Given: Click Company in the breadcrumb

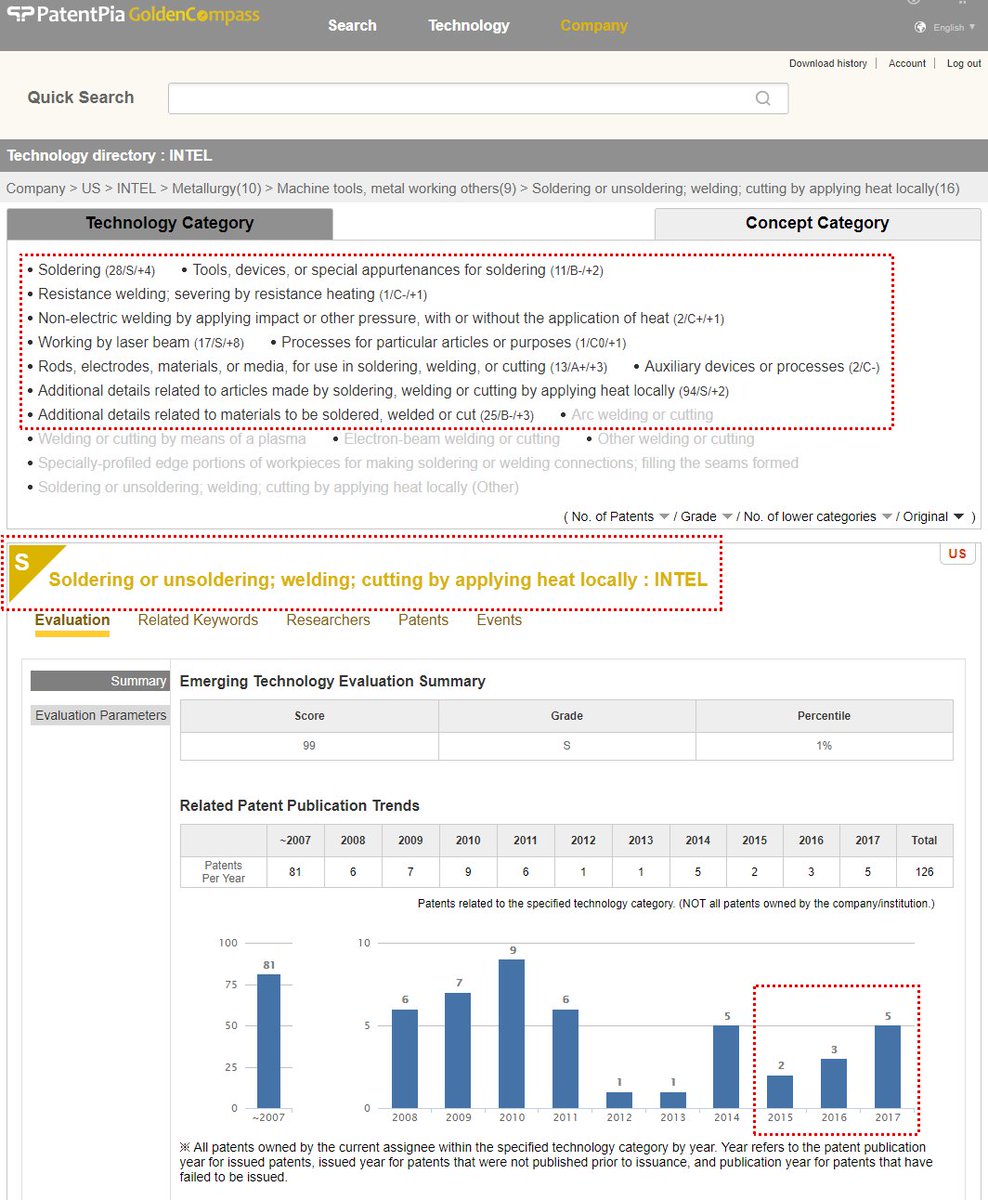Looking at the screenshot, I should (35, 188).
